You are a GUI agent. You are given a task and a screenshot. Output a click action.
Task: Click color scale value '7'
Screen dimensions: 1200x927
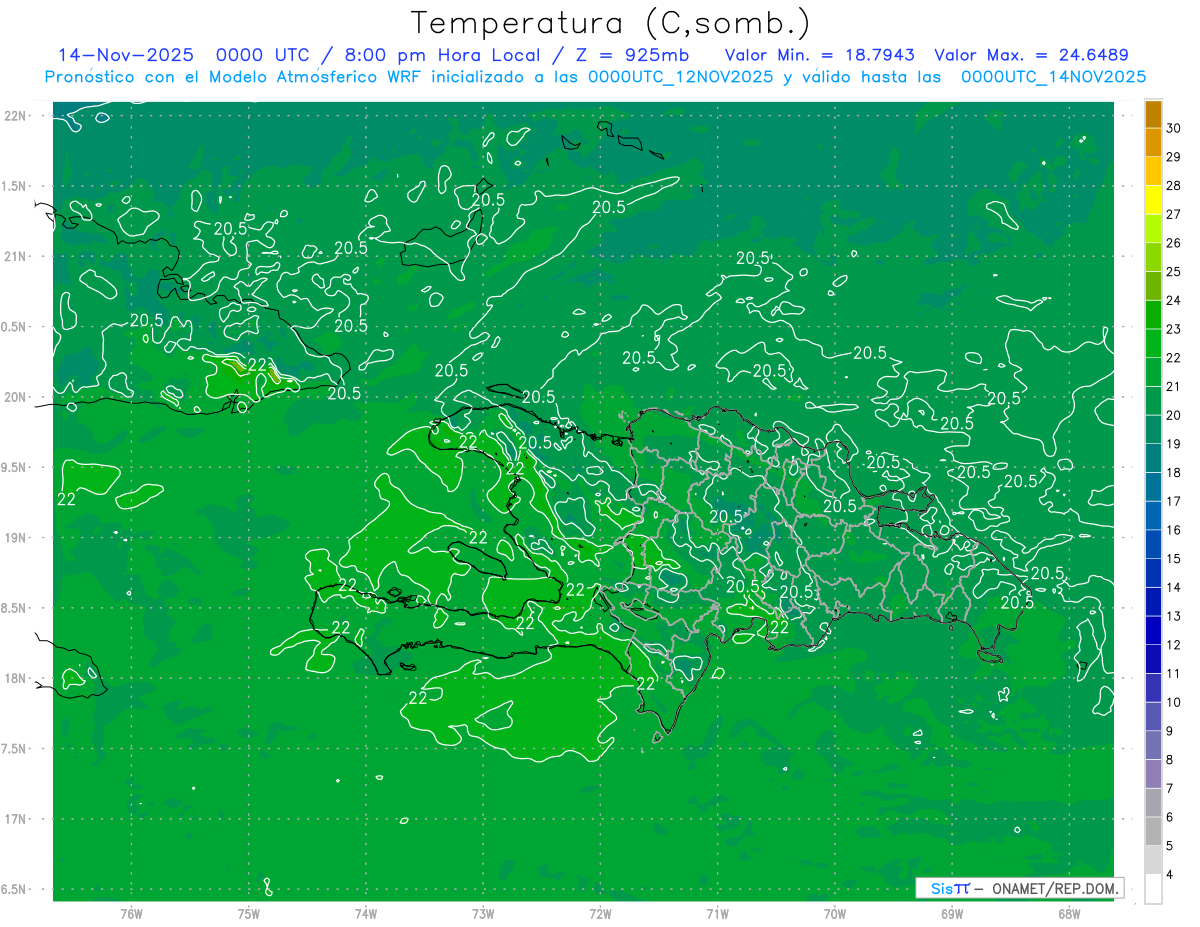pos(1170,789)
